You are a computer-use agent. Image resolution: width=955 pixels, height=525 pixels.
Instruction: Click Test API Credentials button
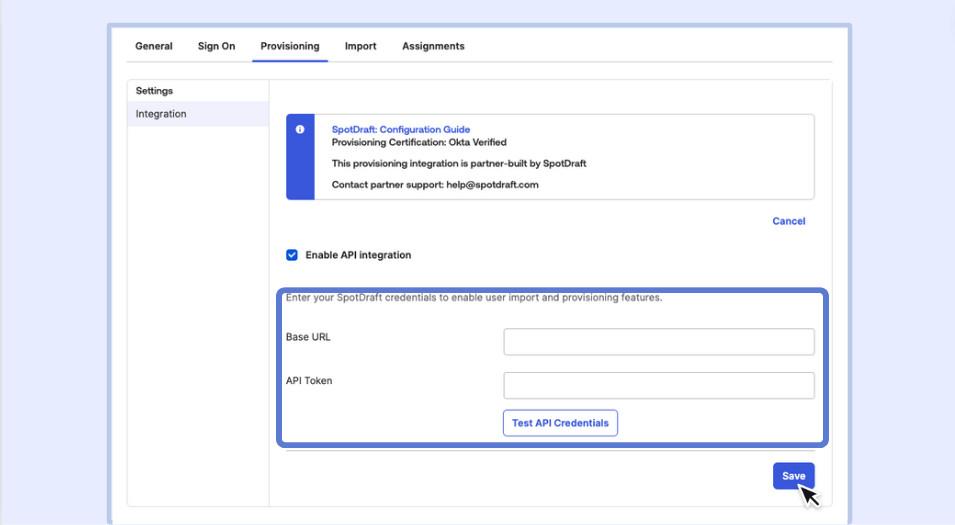coord(560,423)
